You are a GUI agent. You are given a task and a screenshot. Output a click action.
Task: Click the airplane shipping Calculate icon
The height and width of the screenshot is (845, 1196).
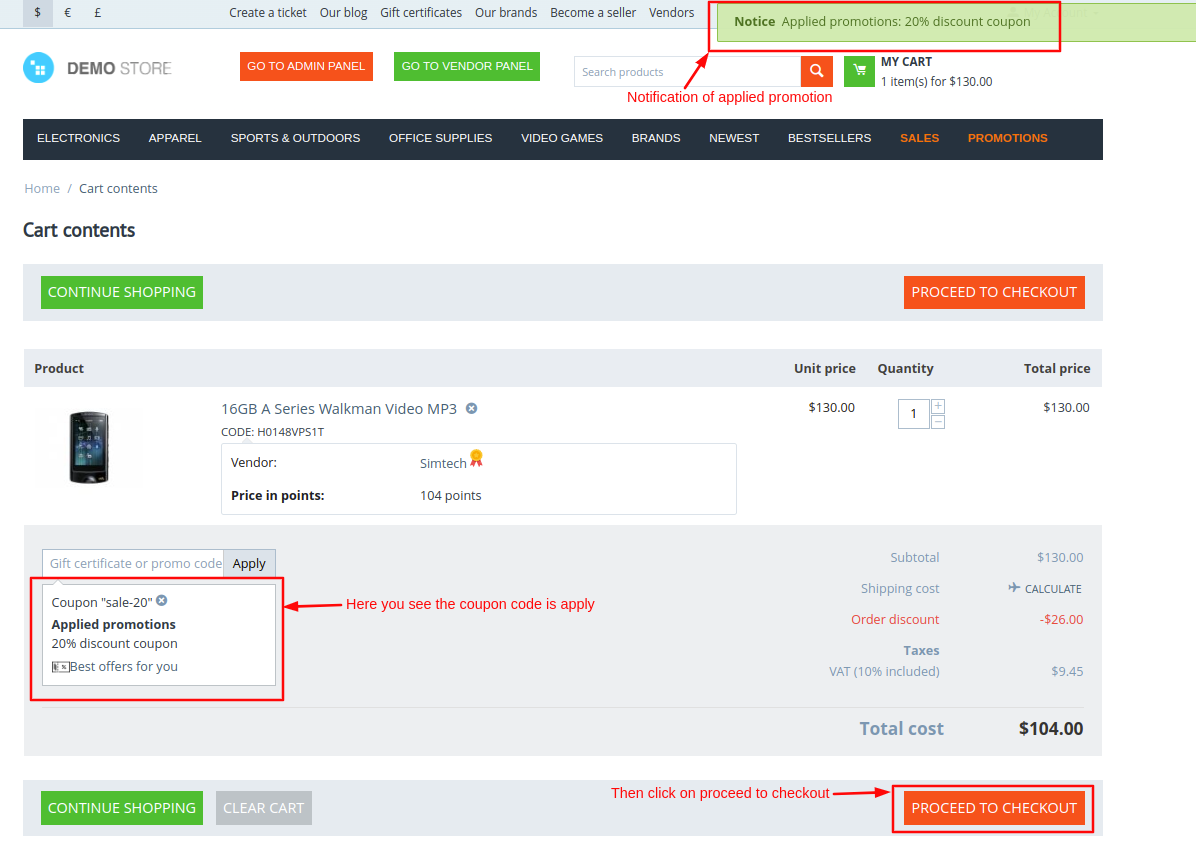[1014, 588]
